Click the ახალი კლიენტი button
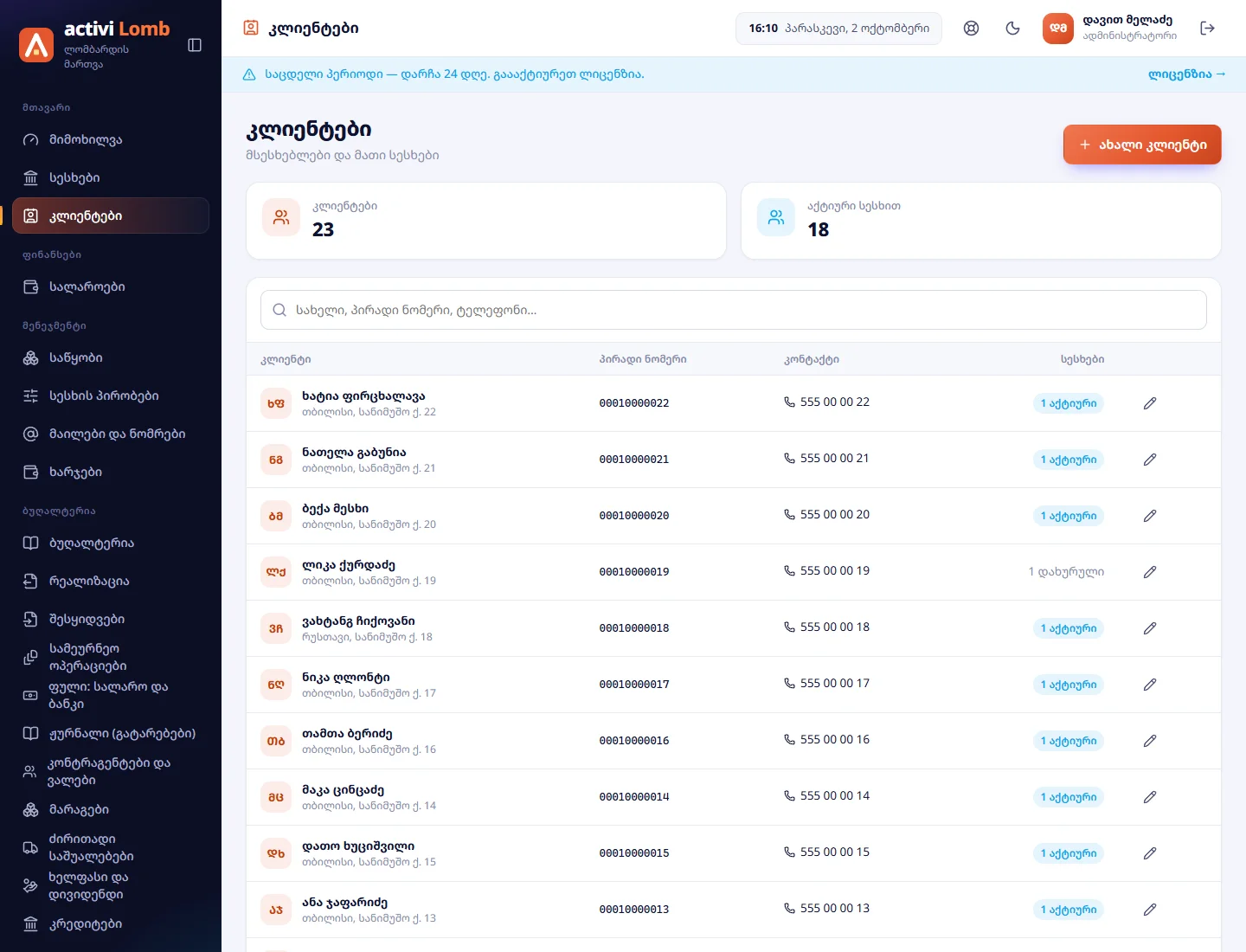Viewport: 1246px width, 952px height. (1142, 145)
